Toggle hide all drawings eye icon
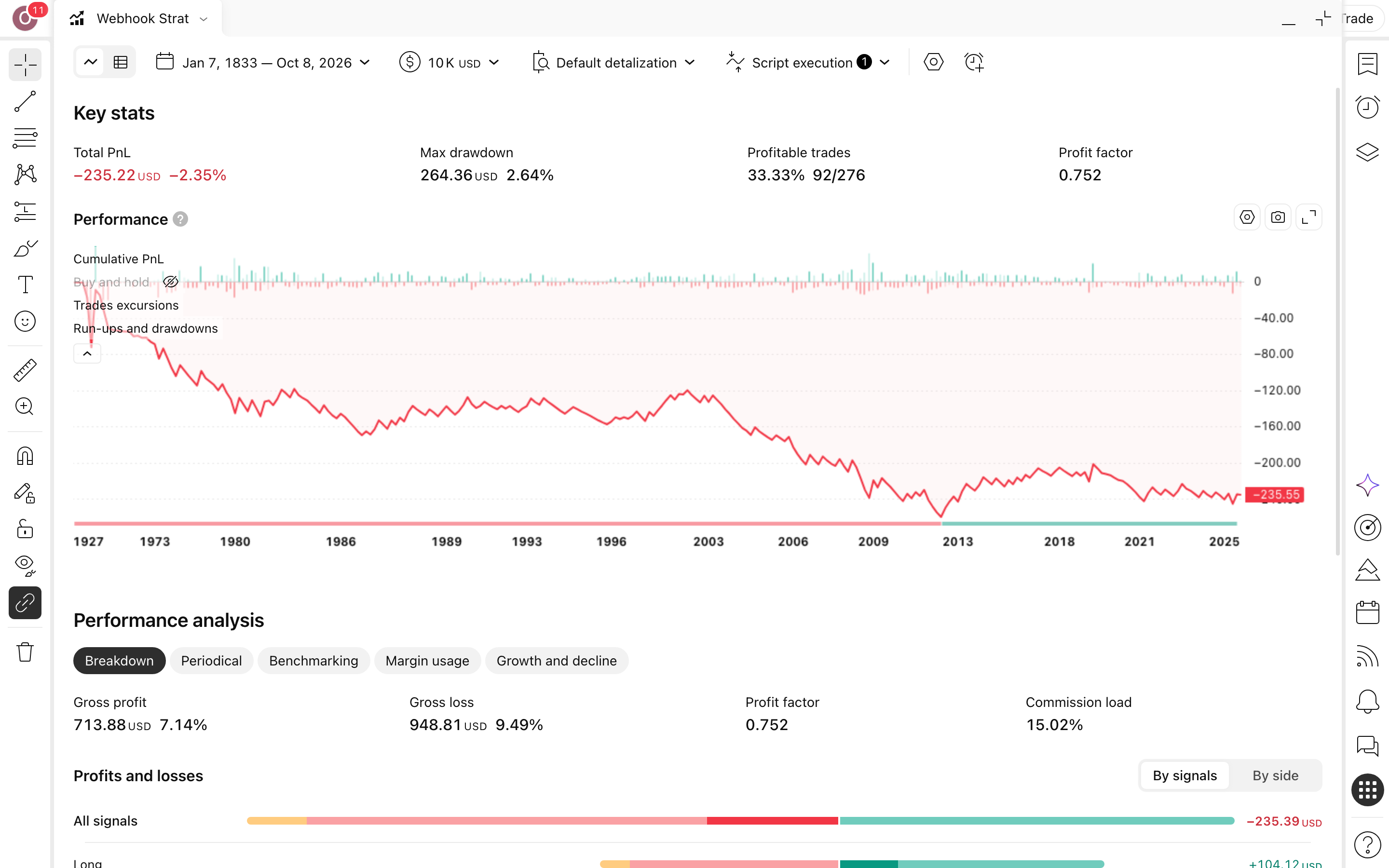The image size is (1389, 868). pyautogui.click(x=25, y=566)
